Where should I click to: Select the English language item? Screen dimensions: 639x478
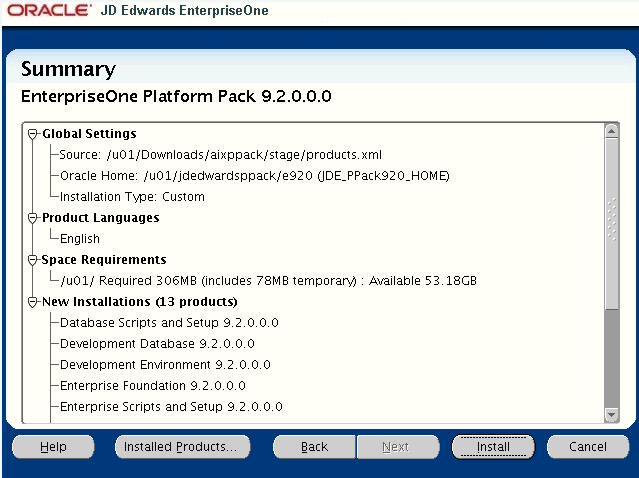[80, 239]
